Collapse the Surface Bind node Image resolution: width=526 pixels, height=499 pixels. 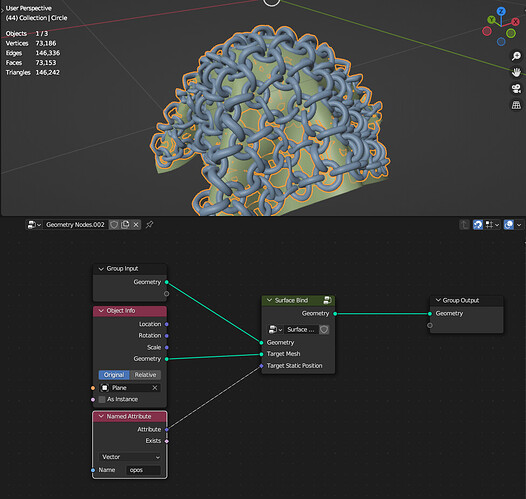click(269, 300)
